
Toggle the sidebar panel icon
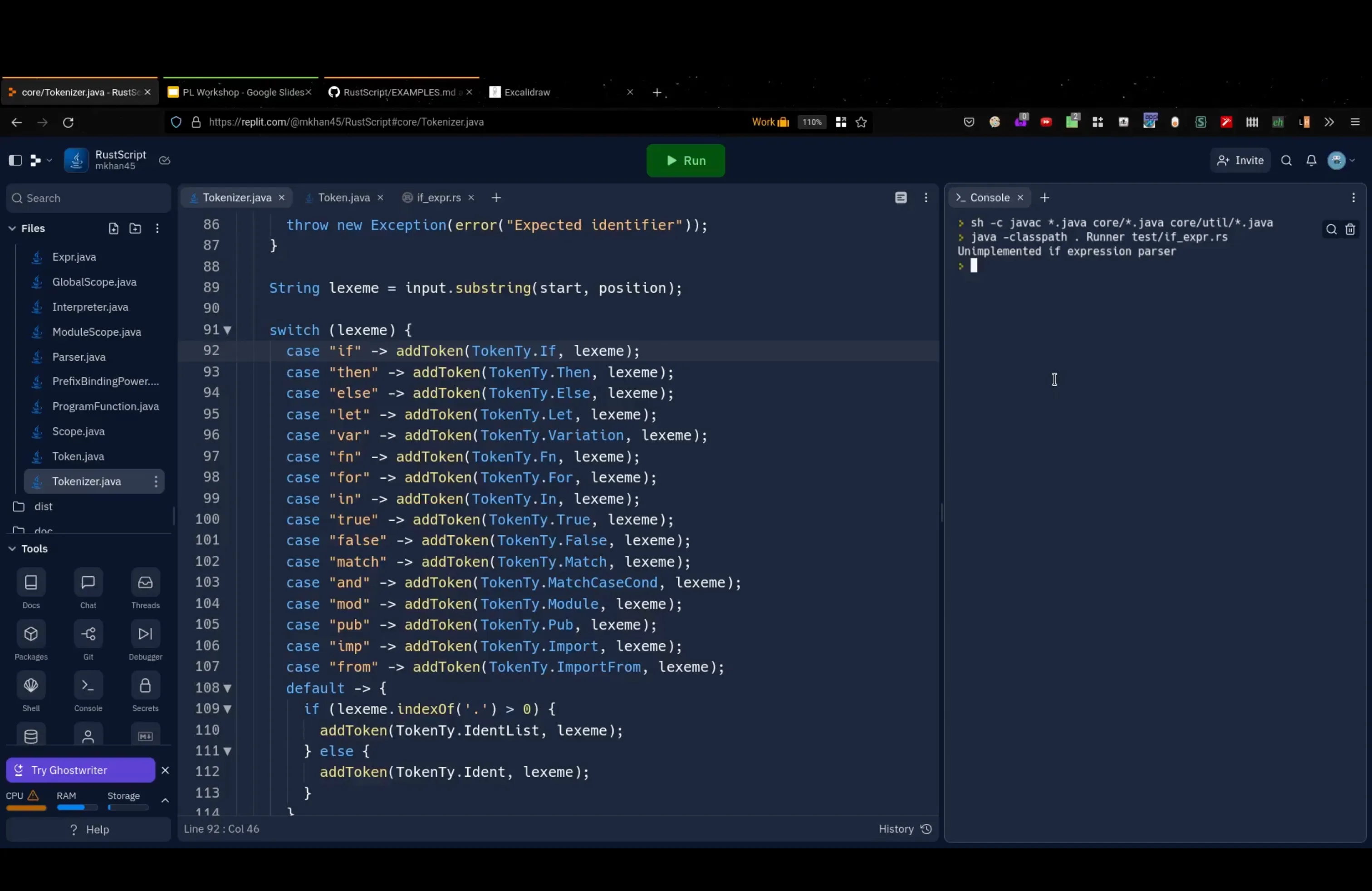(15, 160)
